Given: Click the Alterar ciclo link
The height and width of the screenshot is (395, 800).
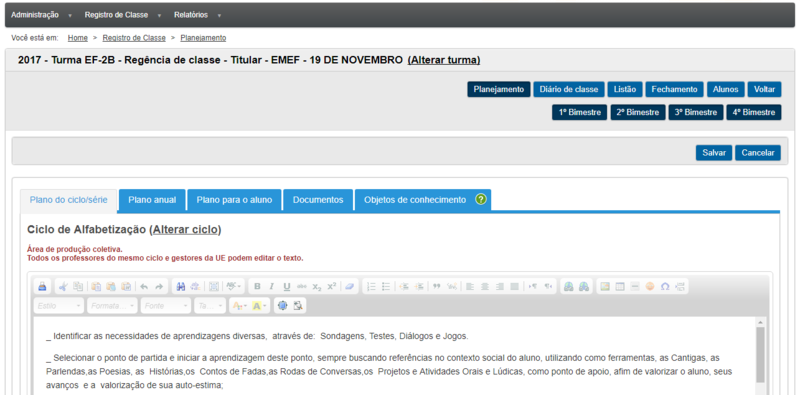Looking at the screenshot, I should click(185, 230).
